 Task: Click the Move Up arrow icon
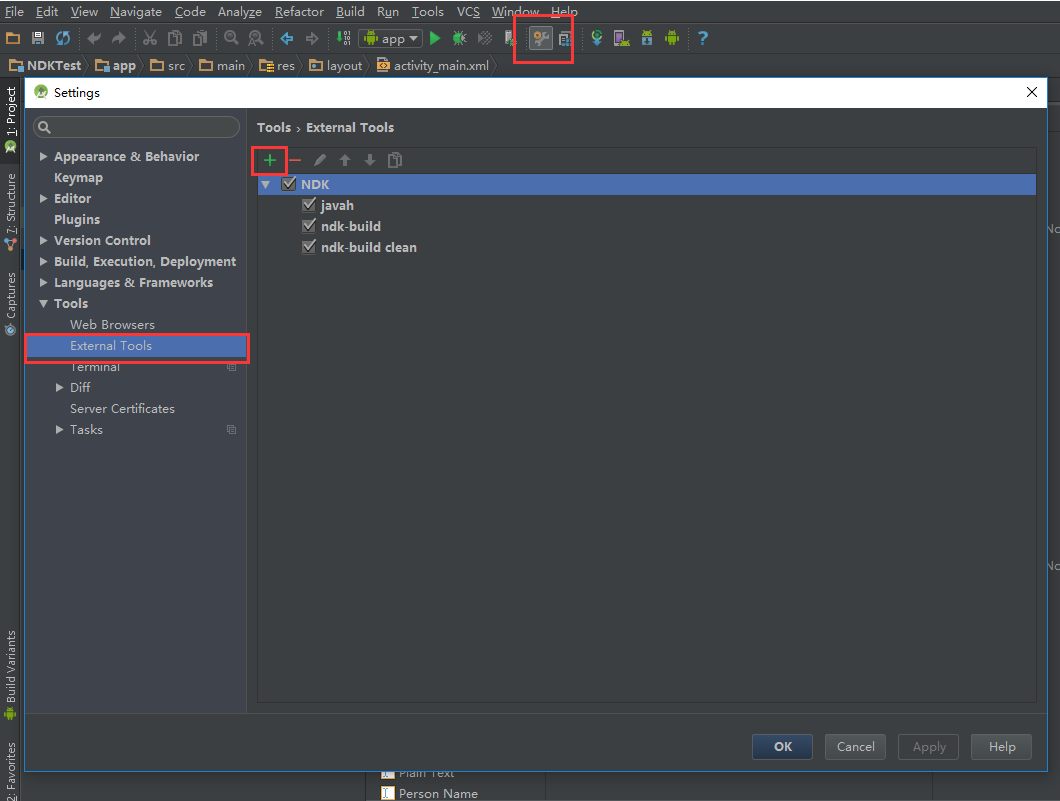coord(345,160)
